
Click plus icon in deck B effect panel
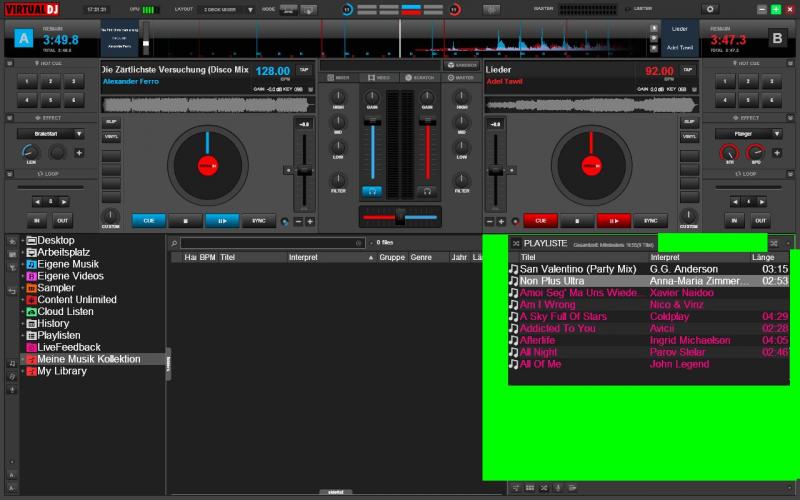(x=777, y=153)
